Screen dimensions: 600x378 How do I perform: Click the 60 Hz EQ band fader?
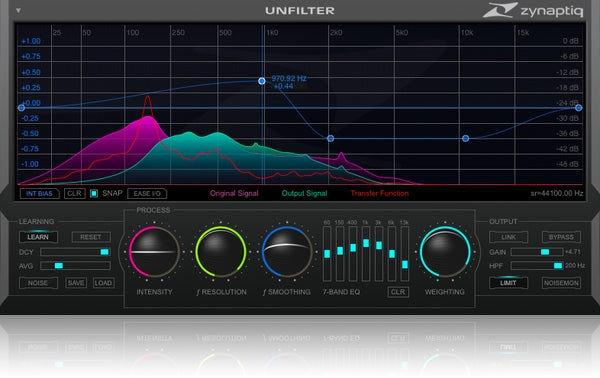[327, 254]
